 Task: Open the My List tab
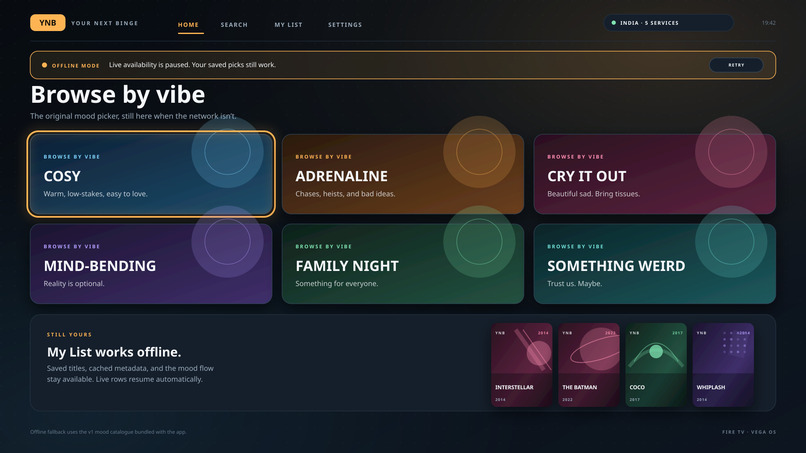click(288, 25)
